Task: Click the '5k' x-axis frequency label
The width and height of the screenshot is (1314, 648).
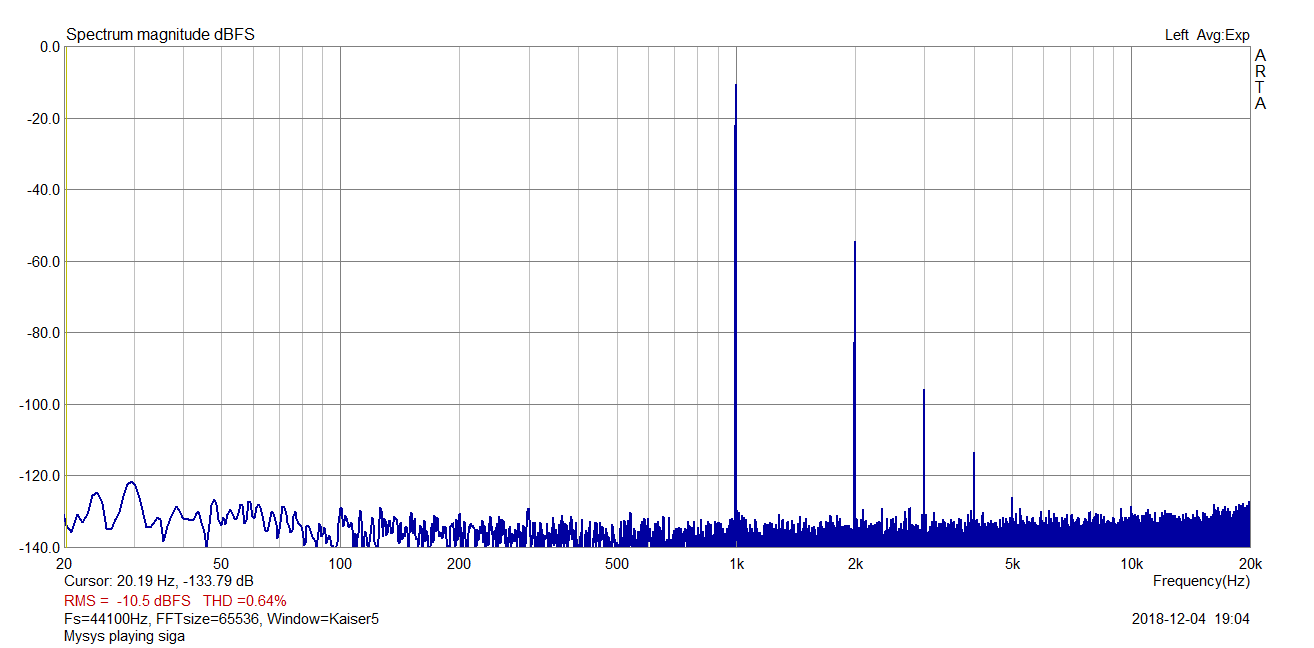Action: pos(1012,563)
